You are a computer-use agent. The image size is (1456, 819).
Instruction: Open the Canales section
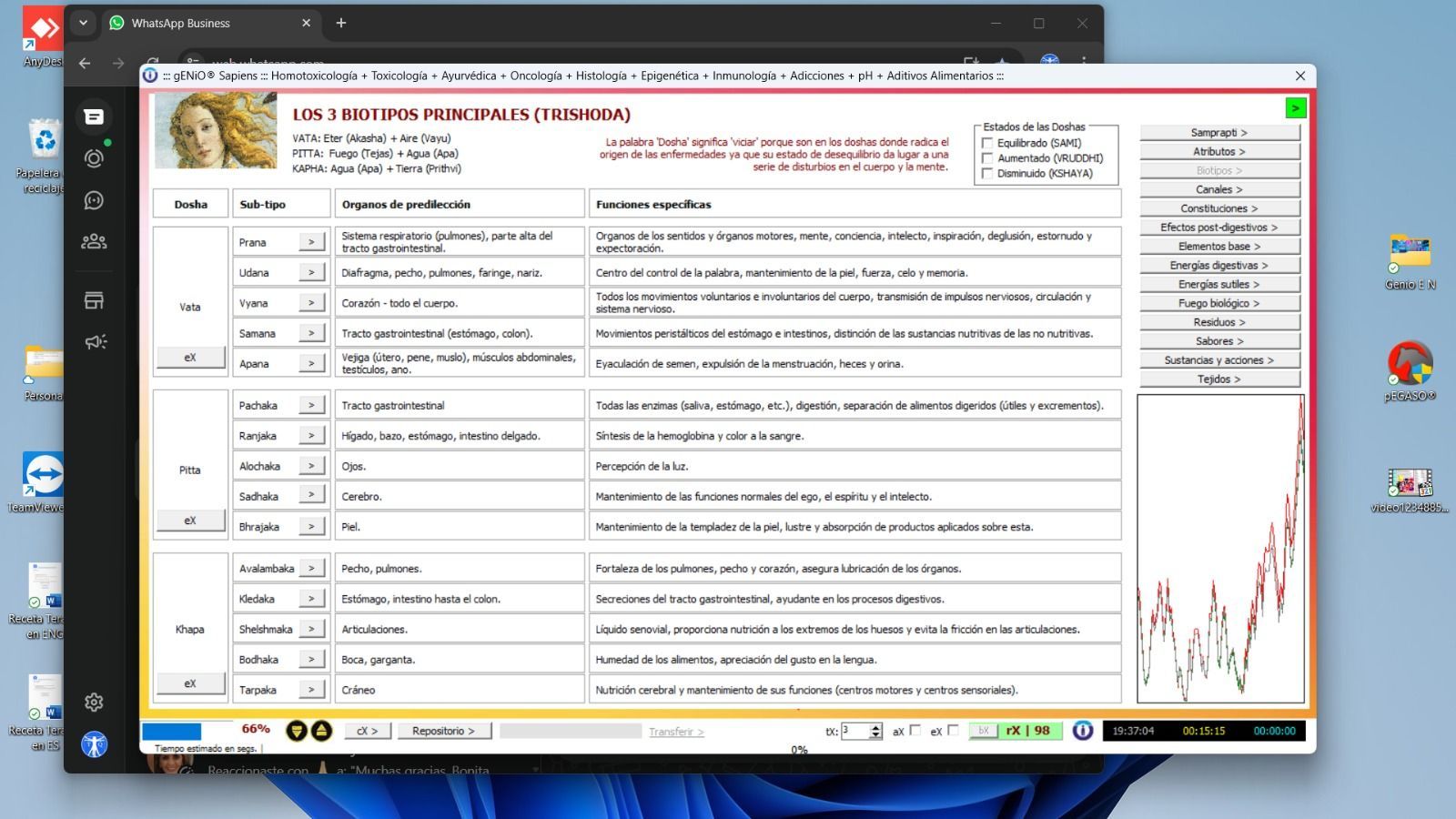[1219, 189]
